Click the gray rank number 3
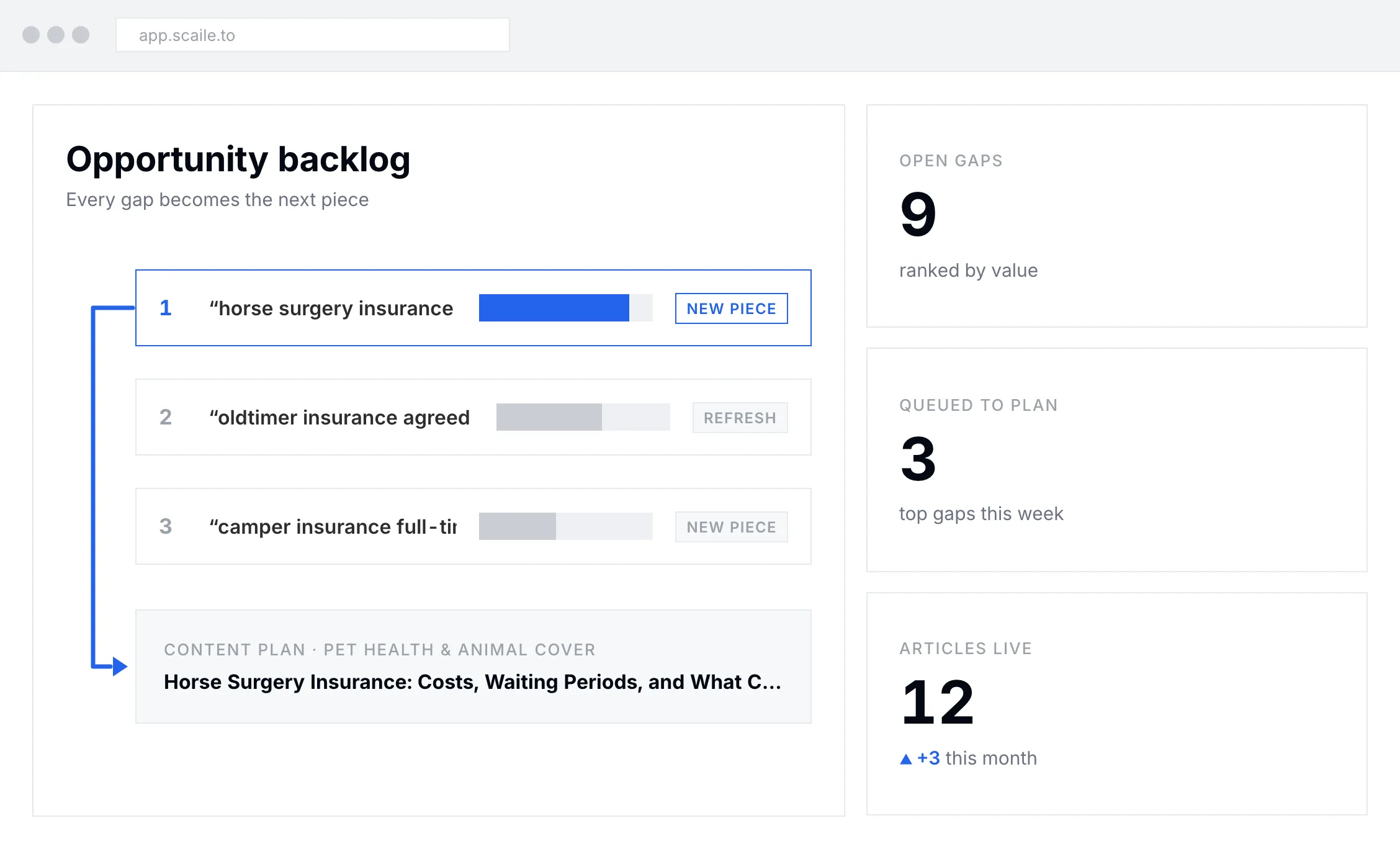Screen dimensions: 1400x849 click(x=165, y=526)
